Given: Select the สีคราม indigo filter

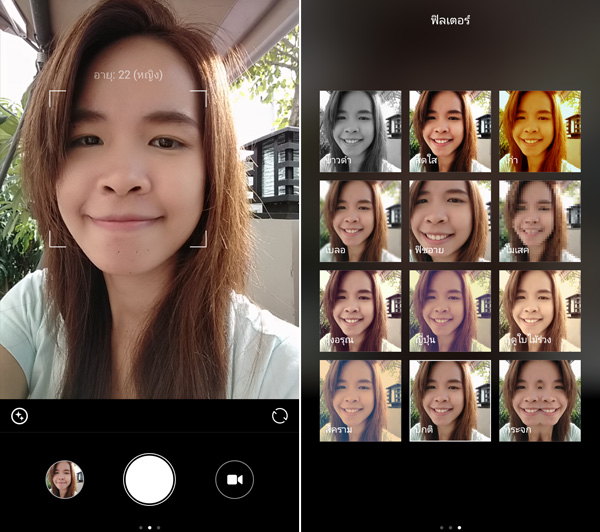Looking at the screenshot, I should [x=360, y=401].
